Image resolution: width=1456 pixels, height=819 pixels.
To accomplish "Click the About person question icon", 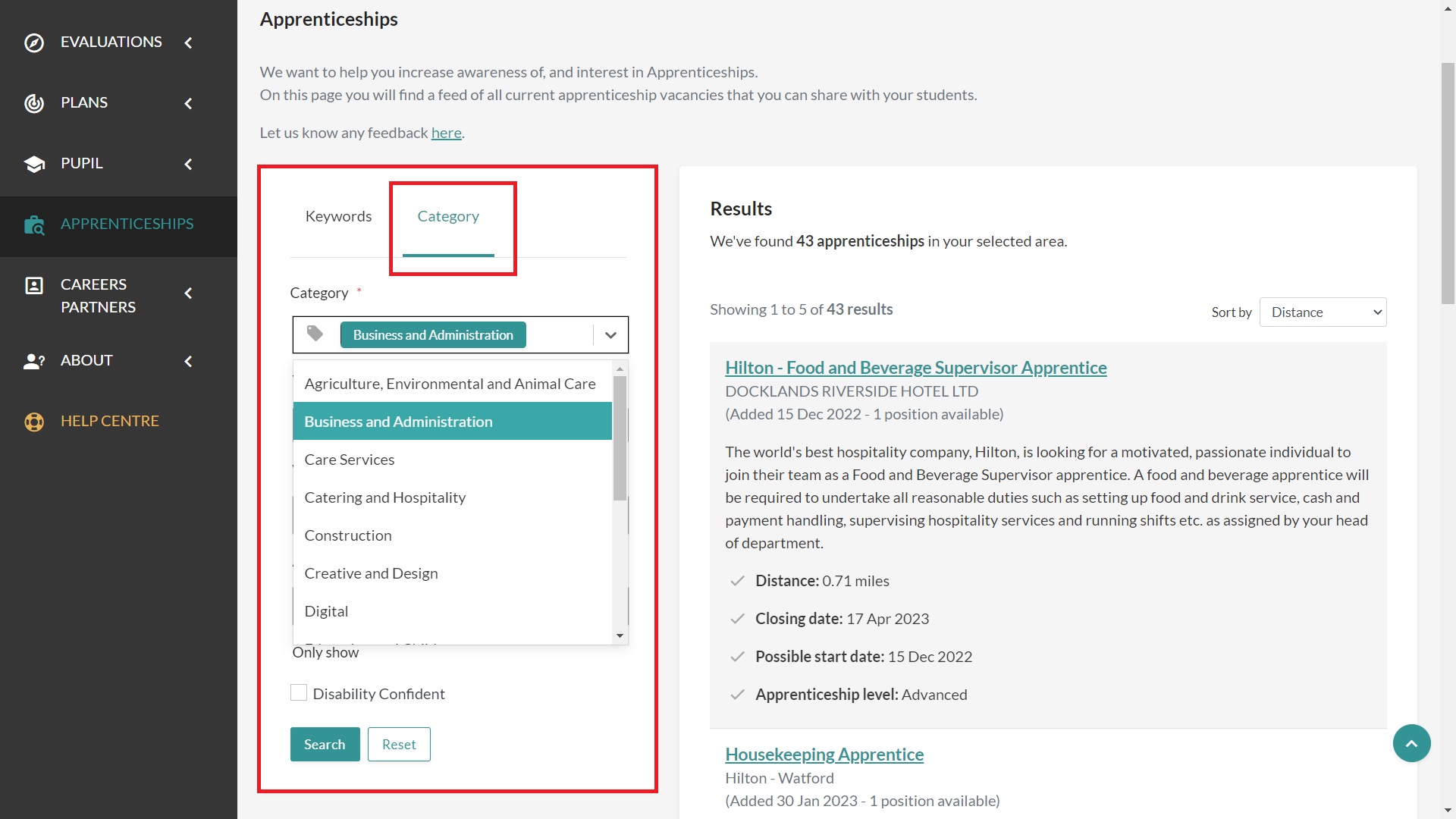I will [34, 361].
